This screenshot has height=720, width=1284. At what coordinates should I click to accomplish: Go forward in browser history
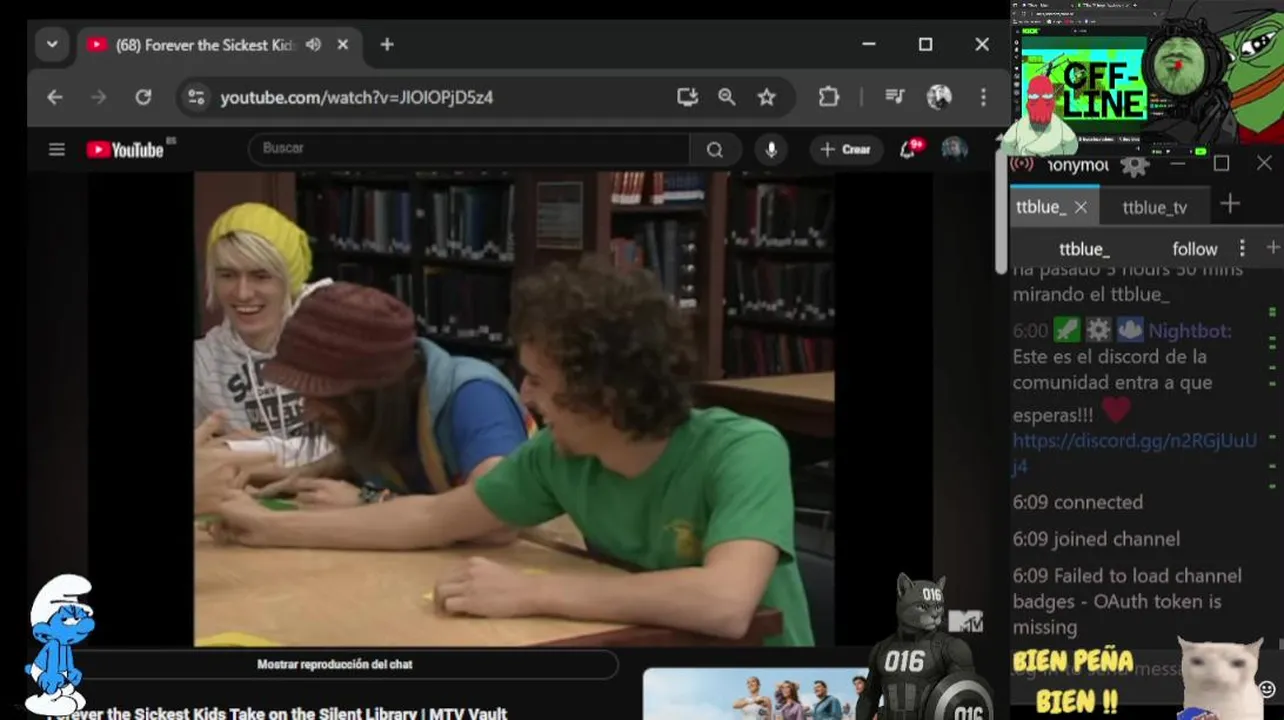pos(98,97)
